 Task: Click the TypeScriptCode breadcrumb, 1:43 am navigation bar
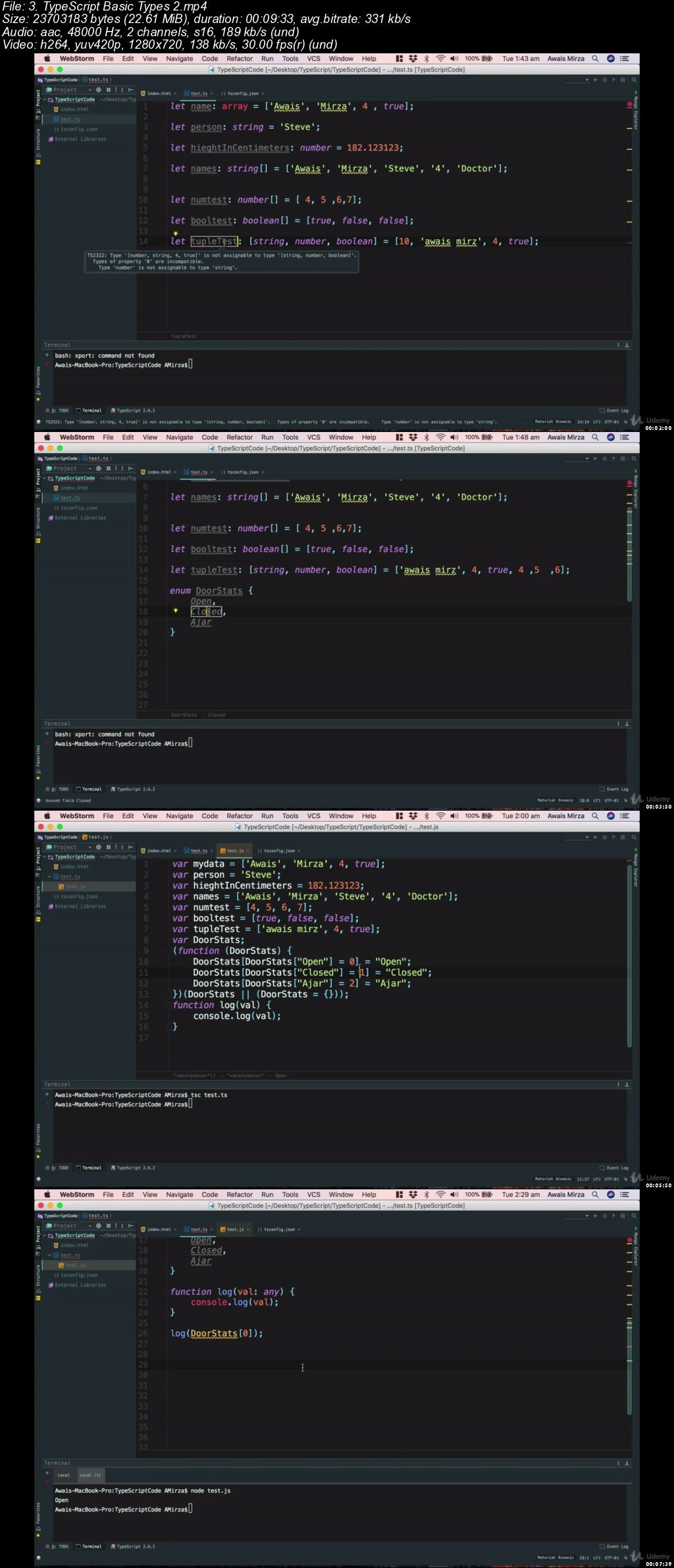pyautogui.click(x=59, y=80)
